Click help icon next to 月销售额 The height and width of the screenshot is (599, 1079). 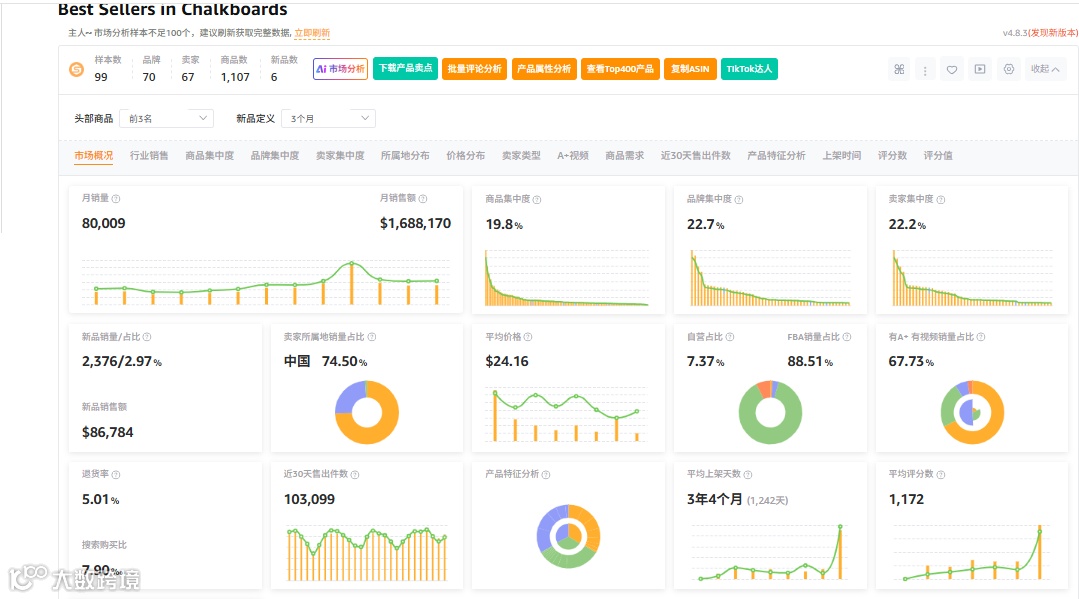423,198
